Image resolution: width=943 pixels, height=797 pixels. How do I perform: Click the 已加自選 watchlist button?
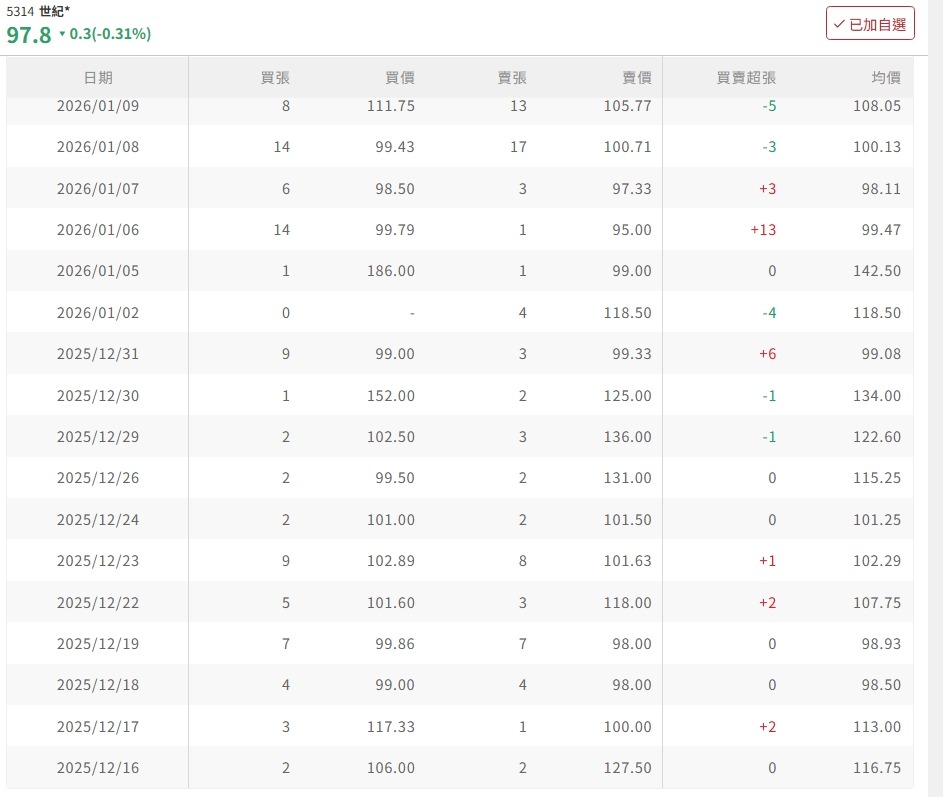[870, 24]
